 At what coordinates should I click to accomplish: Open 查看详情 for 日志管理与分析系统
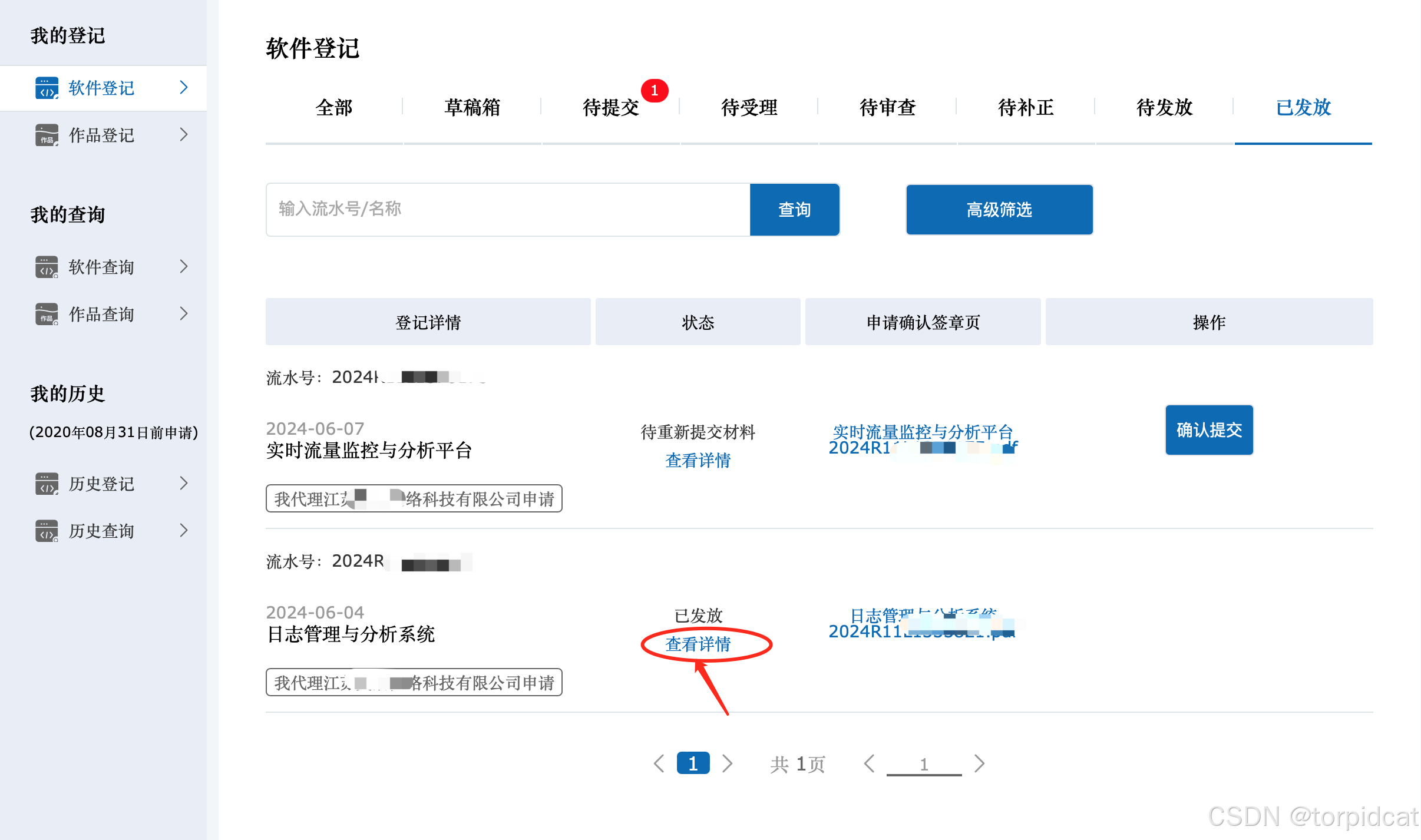[698, 644]
